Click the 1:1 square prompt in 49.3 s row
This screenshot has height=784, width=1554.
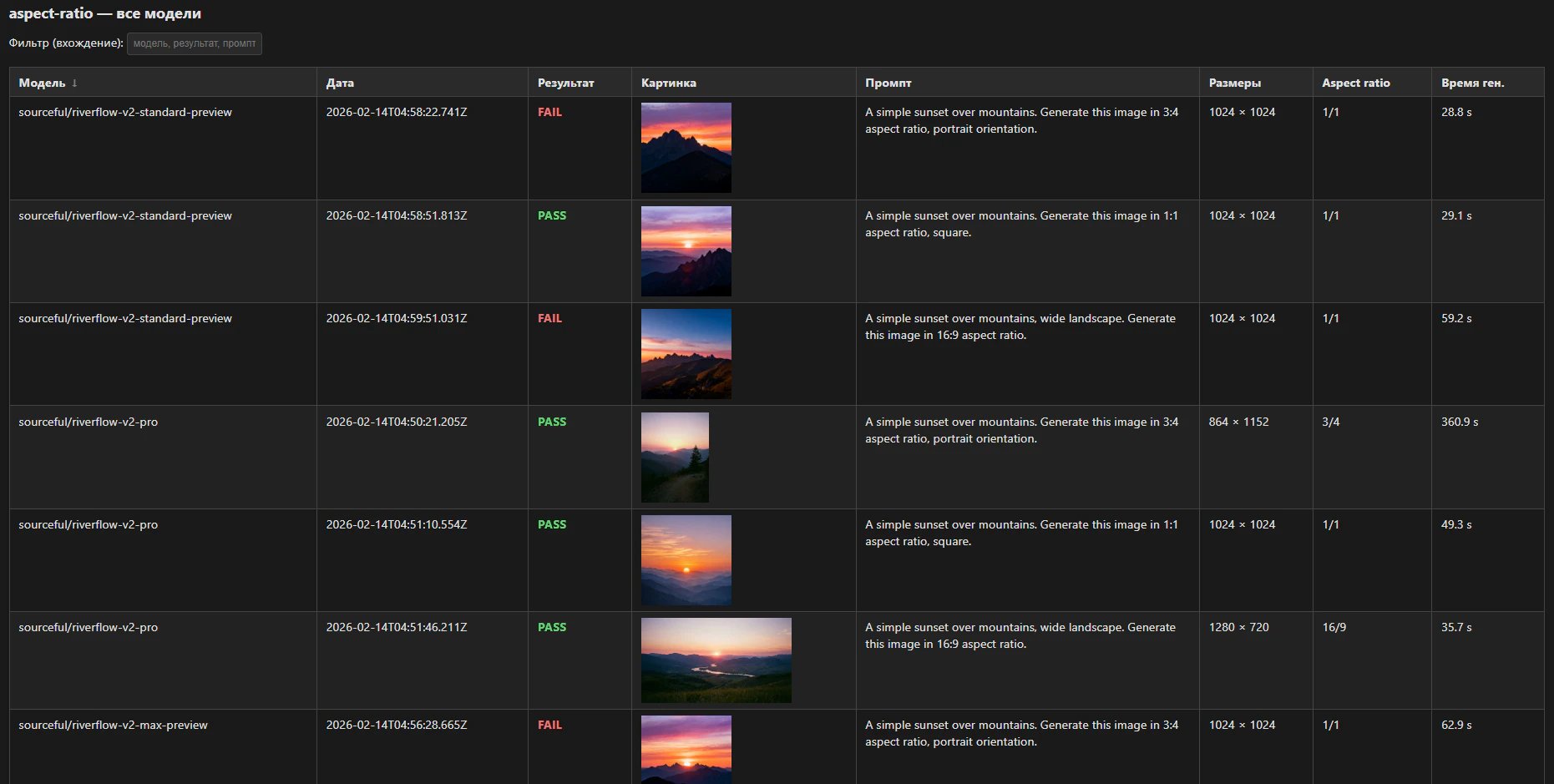1021,533
